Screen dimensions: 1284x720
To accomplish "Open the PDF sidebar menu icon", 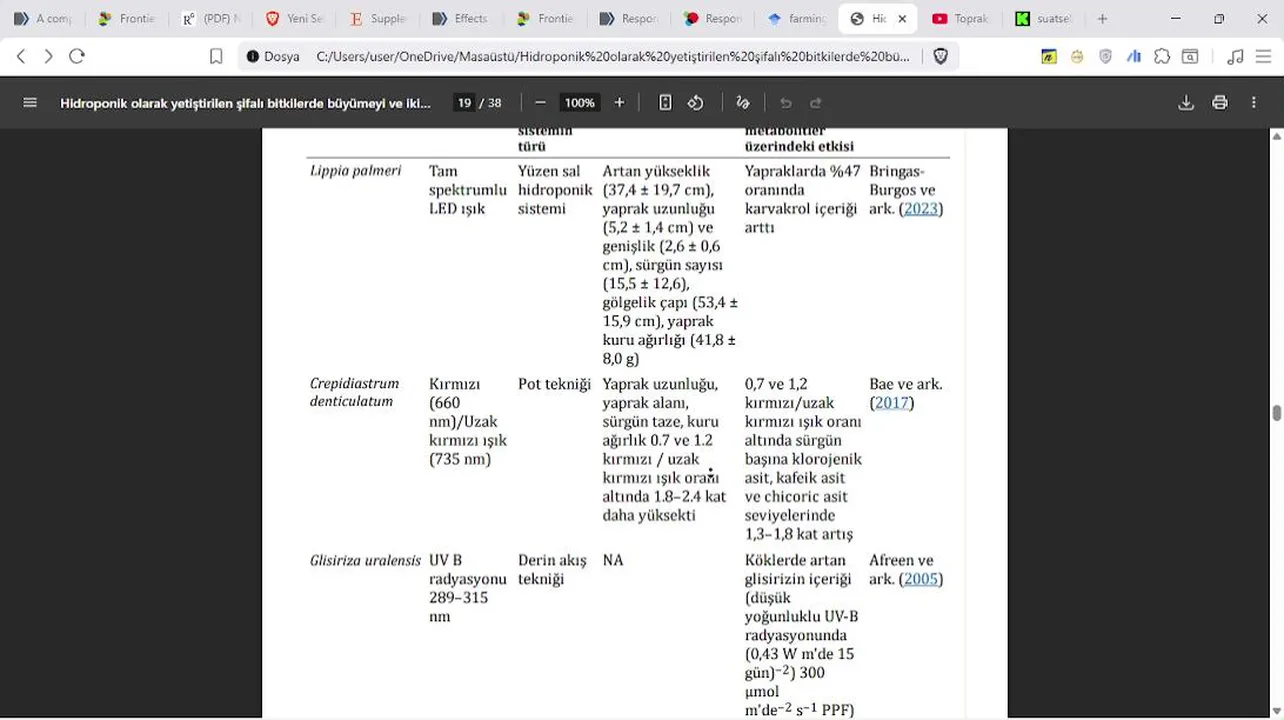I will [30, 102].
